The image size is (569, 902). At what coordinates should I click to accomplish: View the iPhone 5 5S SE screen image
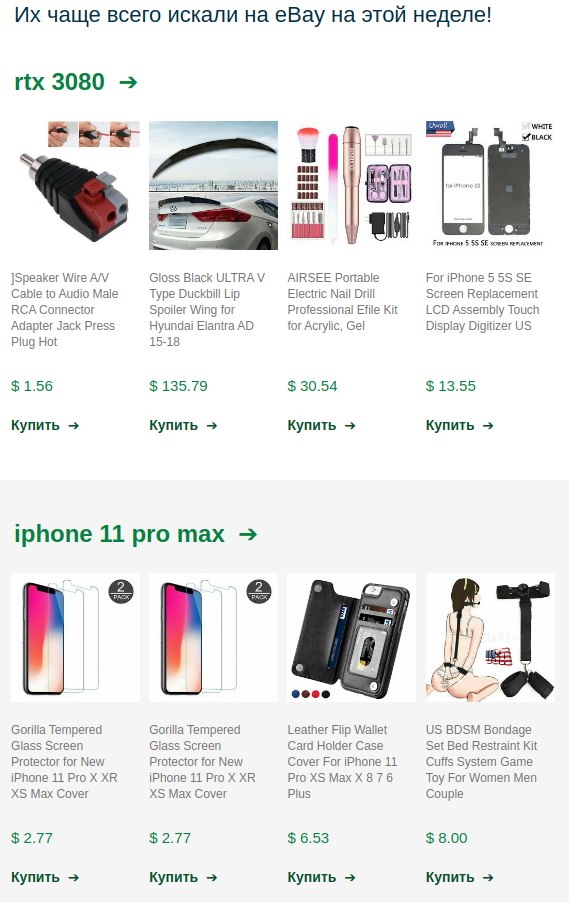(490, 185)
